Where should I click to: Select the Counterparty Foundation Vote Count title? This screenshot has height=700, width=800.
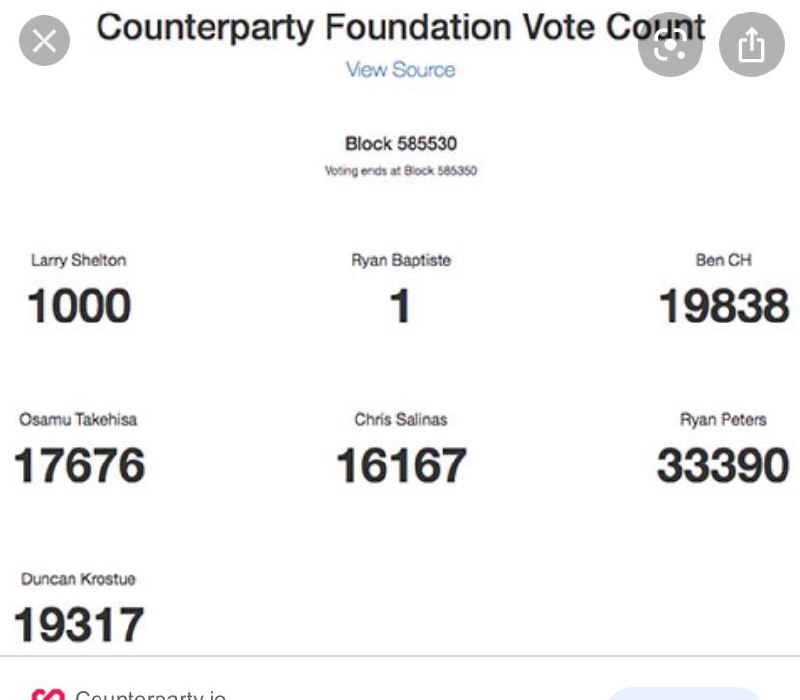click(x=401, y=27)
